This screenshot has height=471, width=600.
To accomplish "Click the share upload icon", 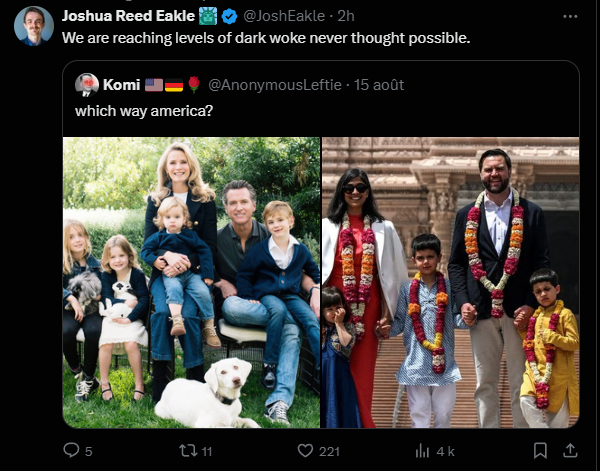I will click(x=571, y=450).
